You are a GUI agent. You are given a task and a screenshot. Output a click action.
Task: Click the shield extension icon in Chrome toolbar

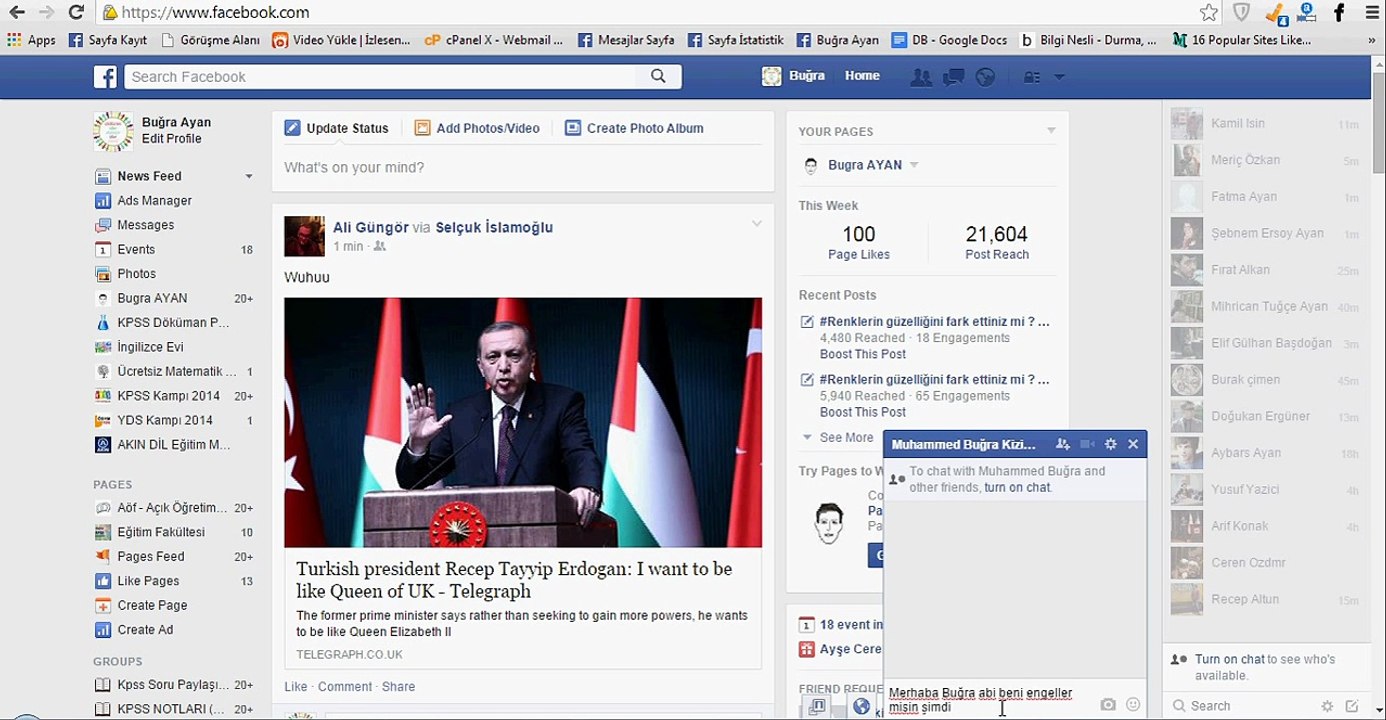click(1241, 13)
